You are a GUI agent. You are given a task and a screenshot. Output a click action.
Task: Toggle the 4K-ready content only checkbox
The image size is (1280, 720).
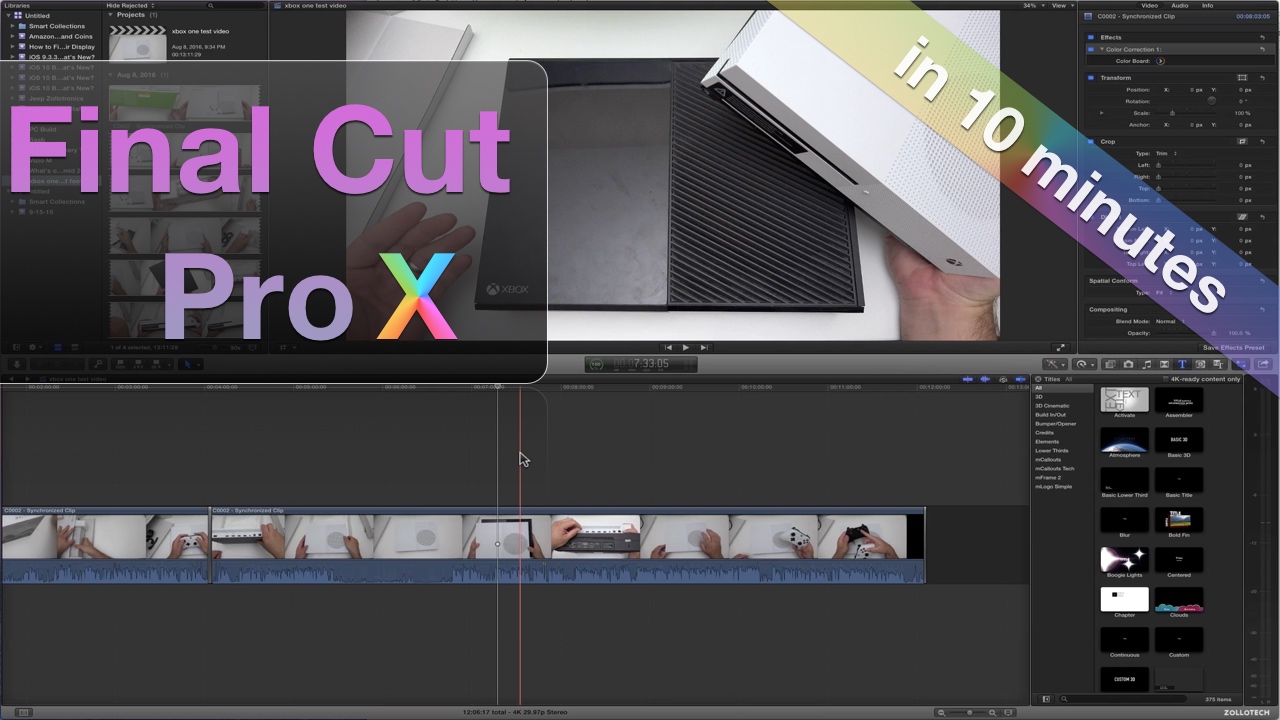(1165, 379)
